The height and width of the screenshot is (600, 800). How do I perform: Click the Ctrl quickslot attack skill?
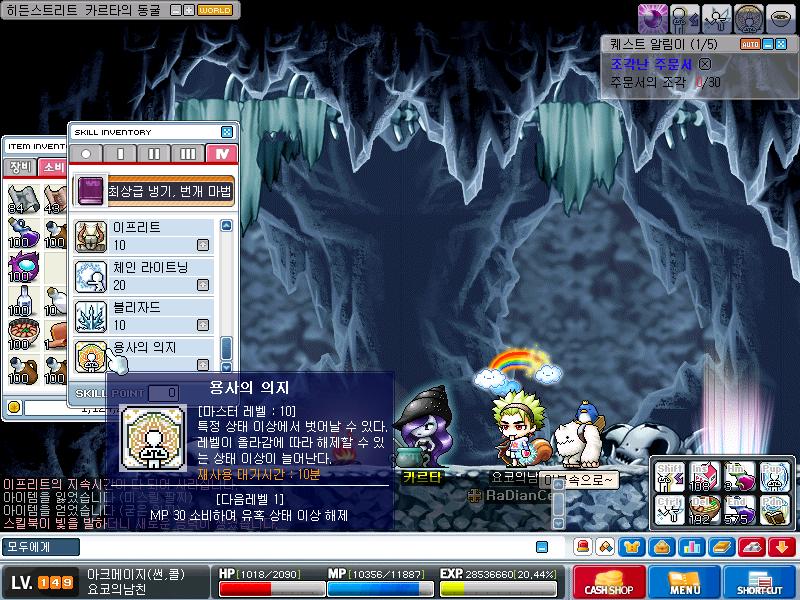tap(670, 510)
